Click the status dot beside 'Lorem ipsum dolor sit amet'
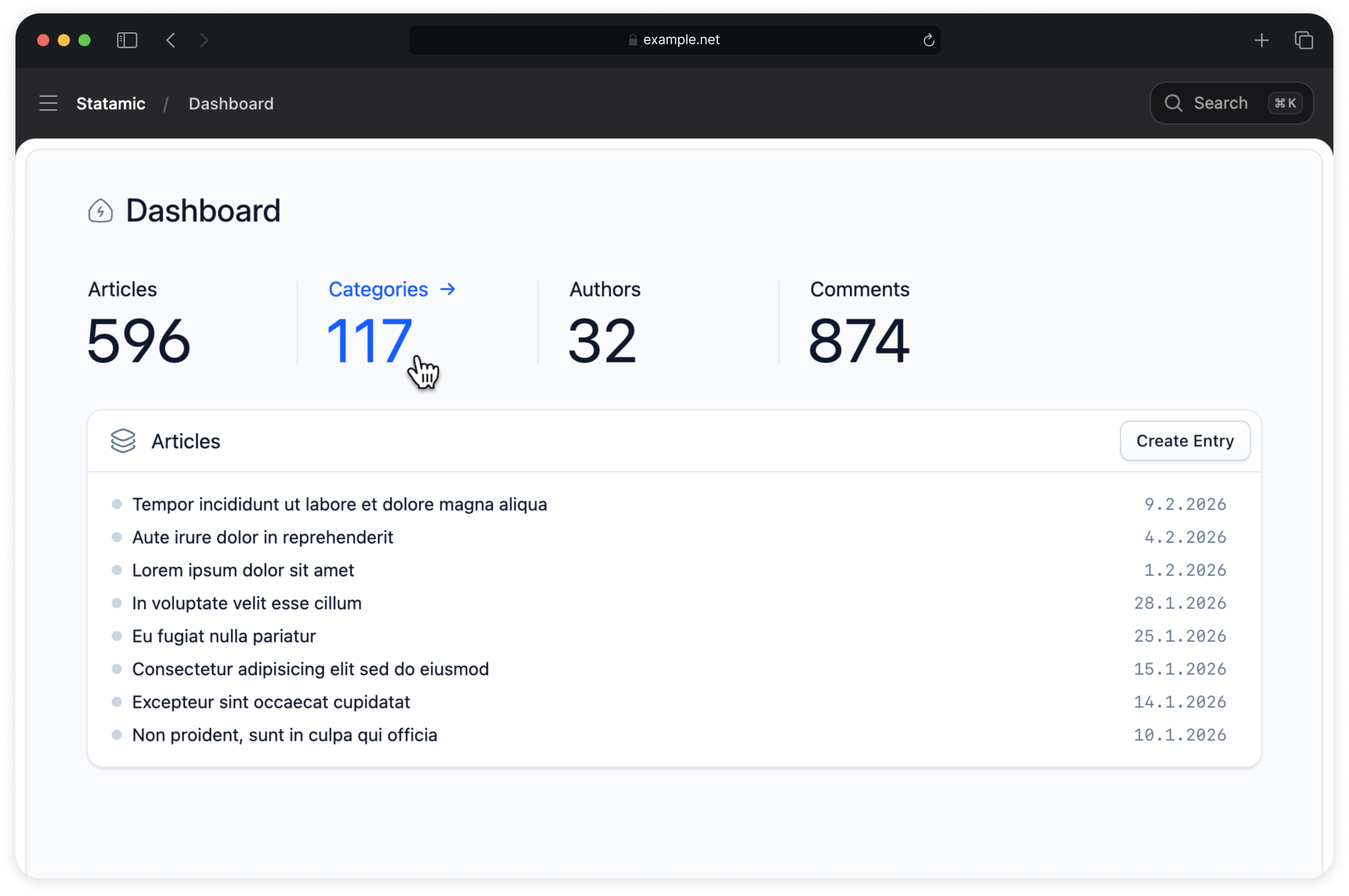The height and width of the screenshot is (896, 1349). 117,570
